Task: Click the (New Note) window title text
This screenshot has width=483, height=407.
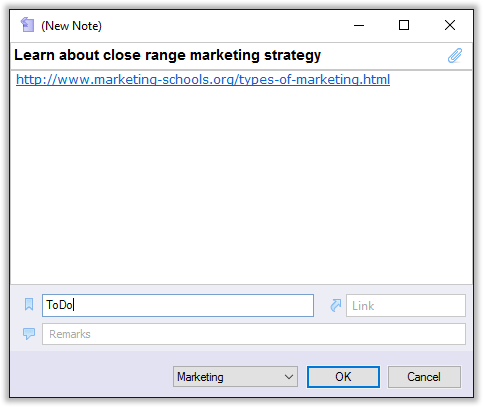Action: tap(71, 26)
